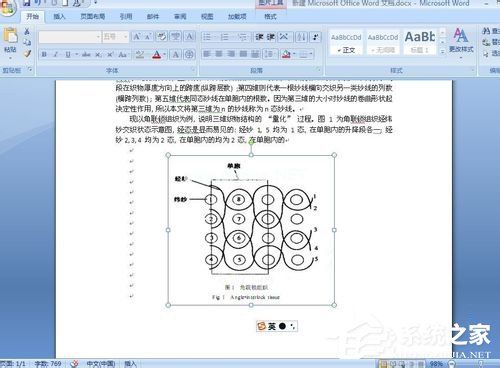The image size is (500, 368).
Task: Toggle Italic formatting
Action: click(x=56, y=54)
